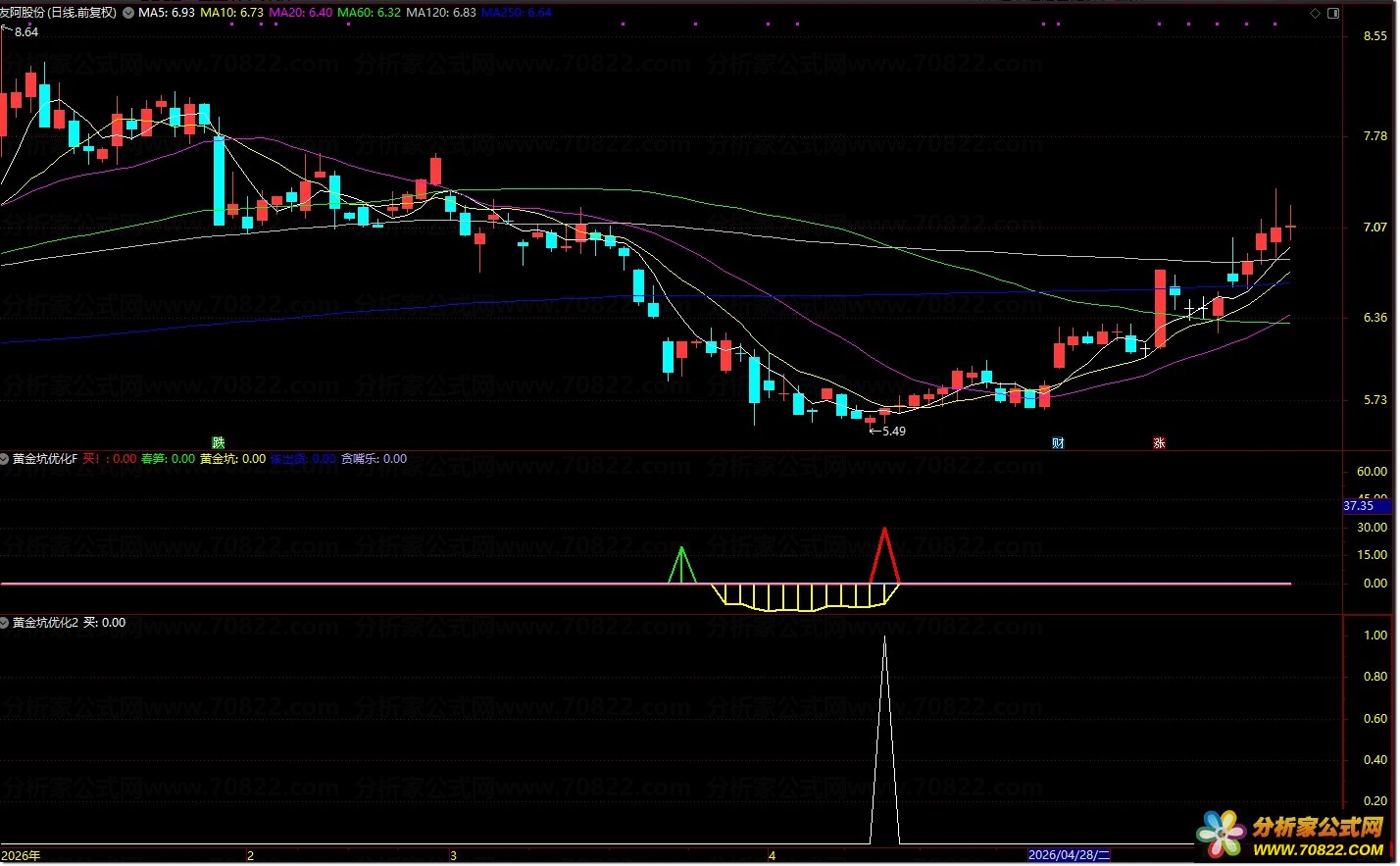Click month 3 label on time axis
This screenshot has height=866, width=1400.
(x=453, y=856)
